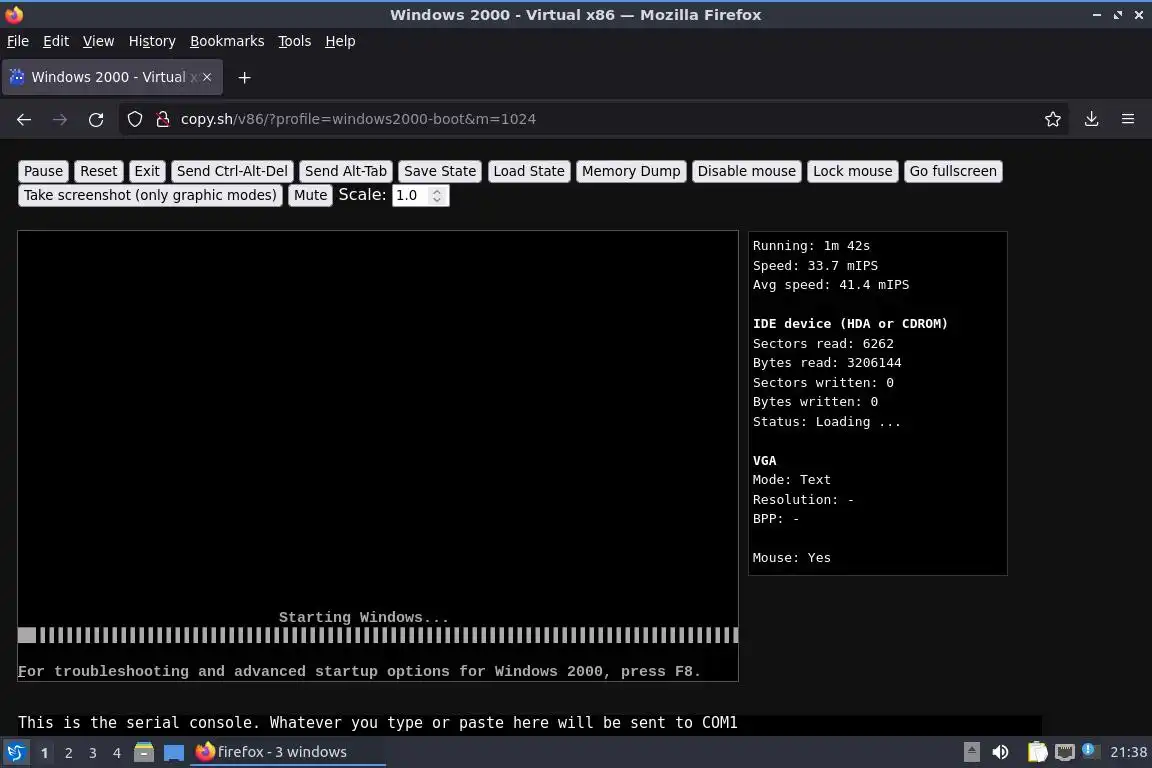Switch to workspace 2
Screen dimensions: 1152x768
[68, 753]
